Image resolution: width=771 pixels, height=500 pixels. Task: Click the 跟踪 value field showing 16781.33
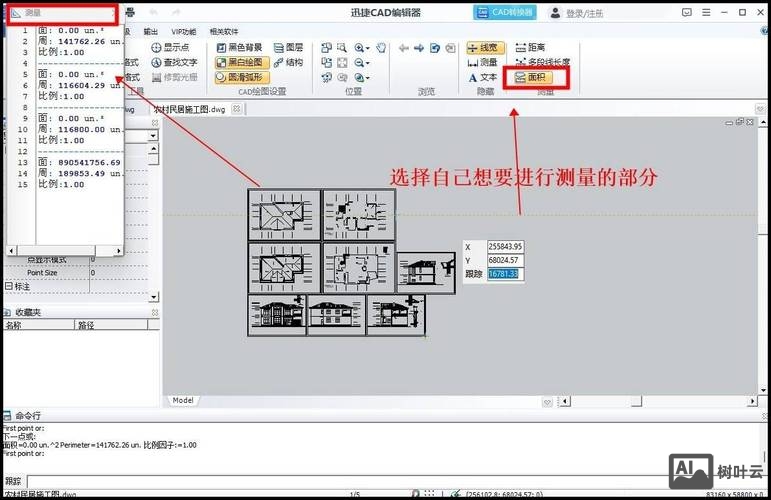[505, 274]
